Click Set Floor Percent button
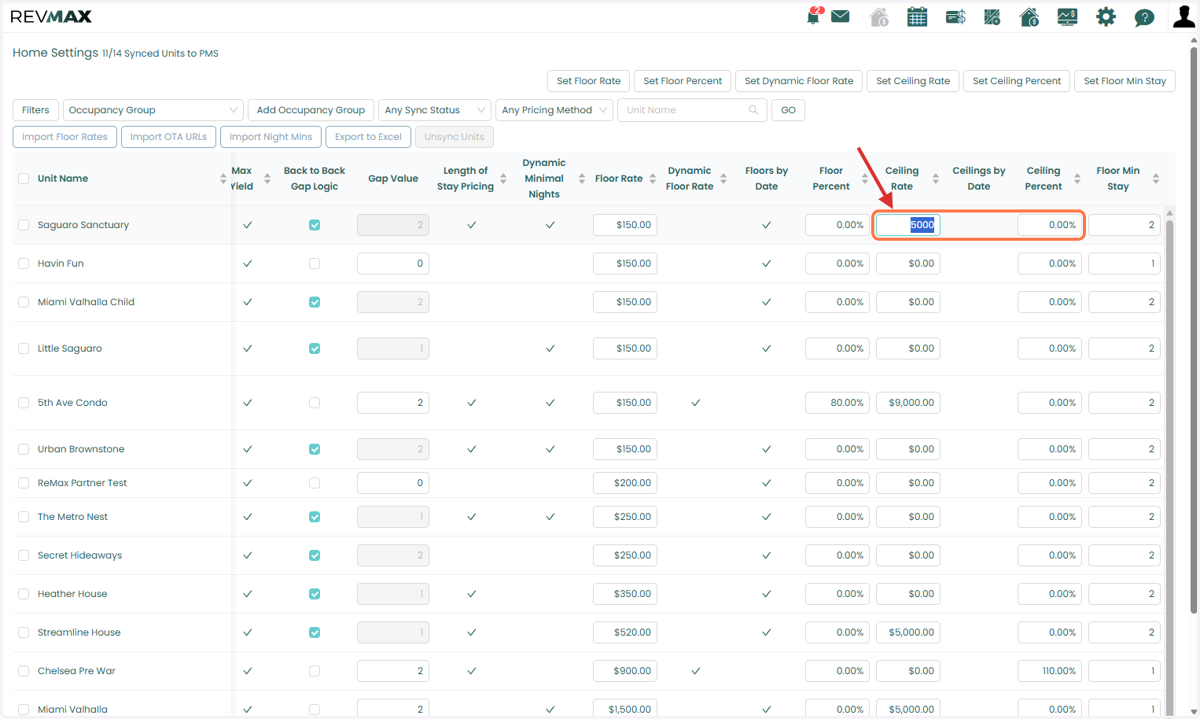This screenshot has height=719, width=1200. tap(683, 81)
